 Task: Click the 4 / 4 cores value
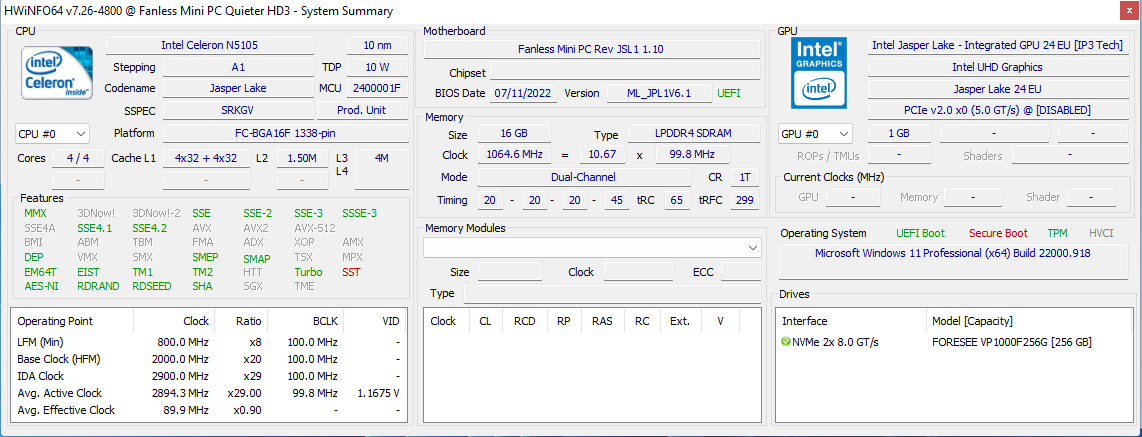(79, 158)
